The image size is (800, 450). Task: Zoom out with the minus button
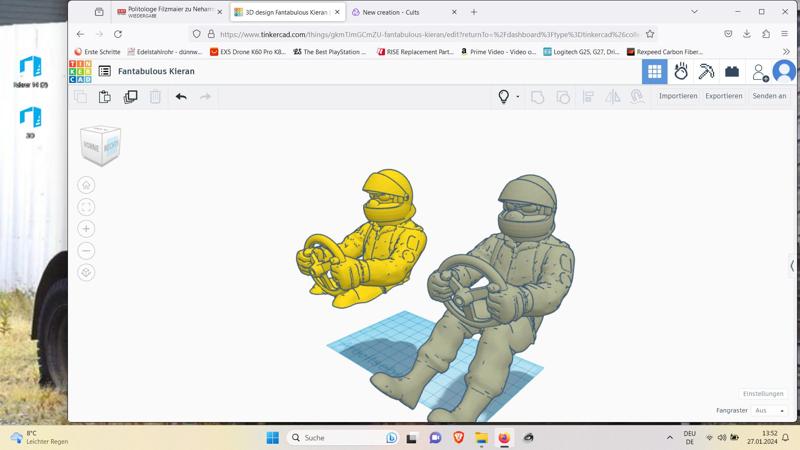coord(86,251)
